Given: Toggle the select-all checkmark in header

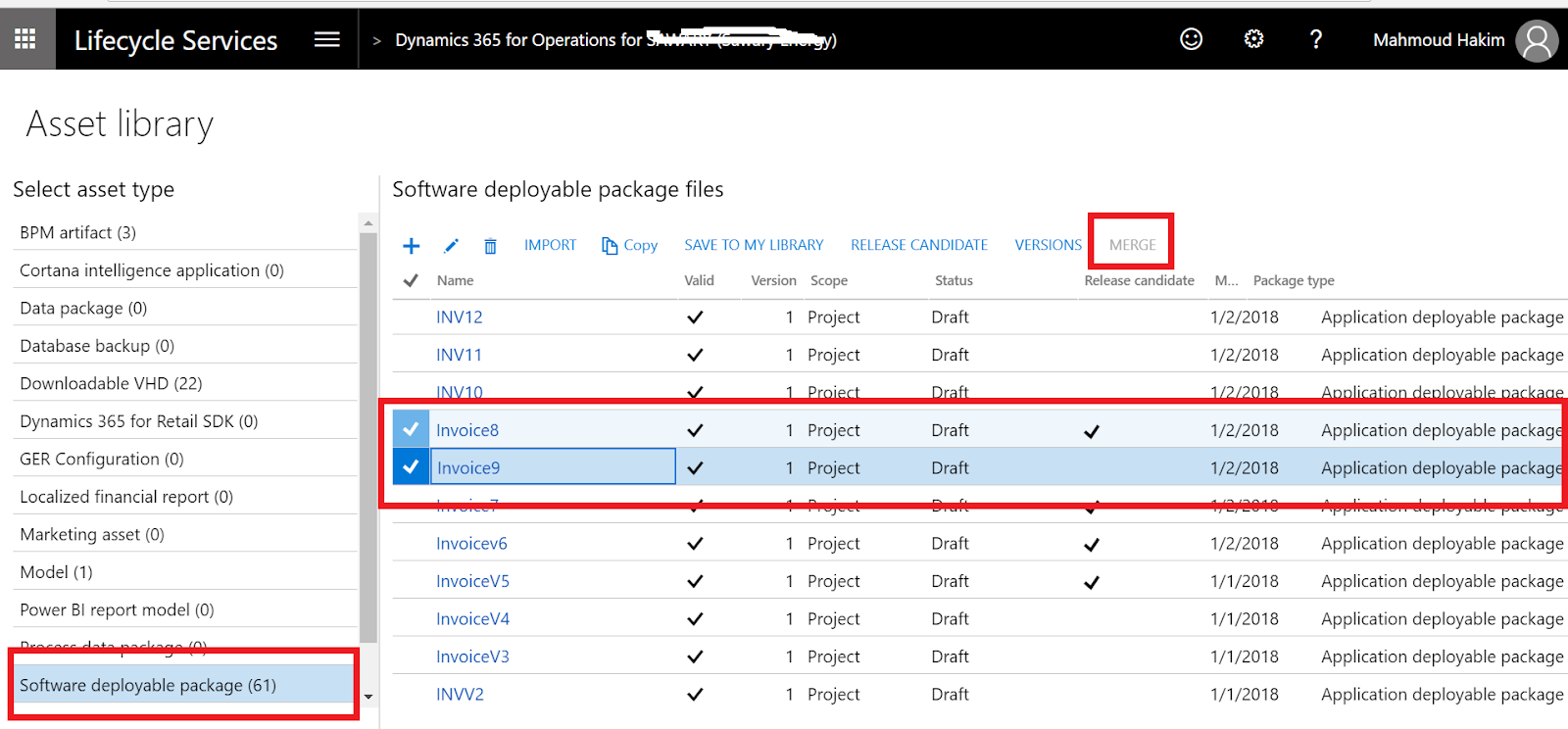Looking at the screenshot, I should 411,280.
